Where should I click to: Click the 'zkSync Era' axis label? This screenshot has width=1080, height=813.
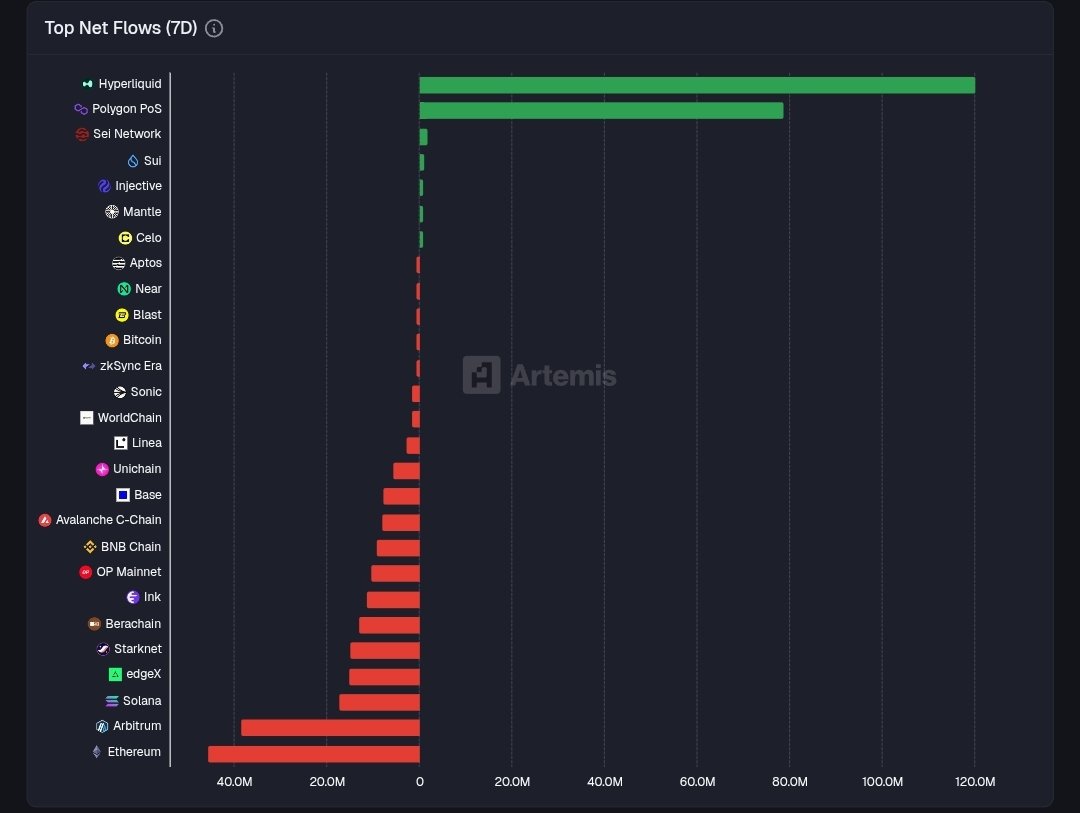(x=131, y=366)
